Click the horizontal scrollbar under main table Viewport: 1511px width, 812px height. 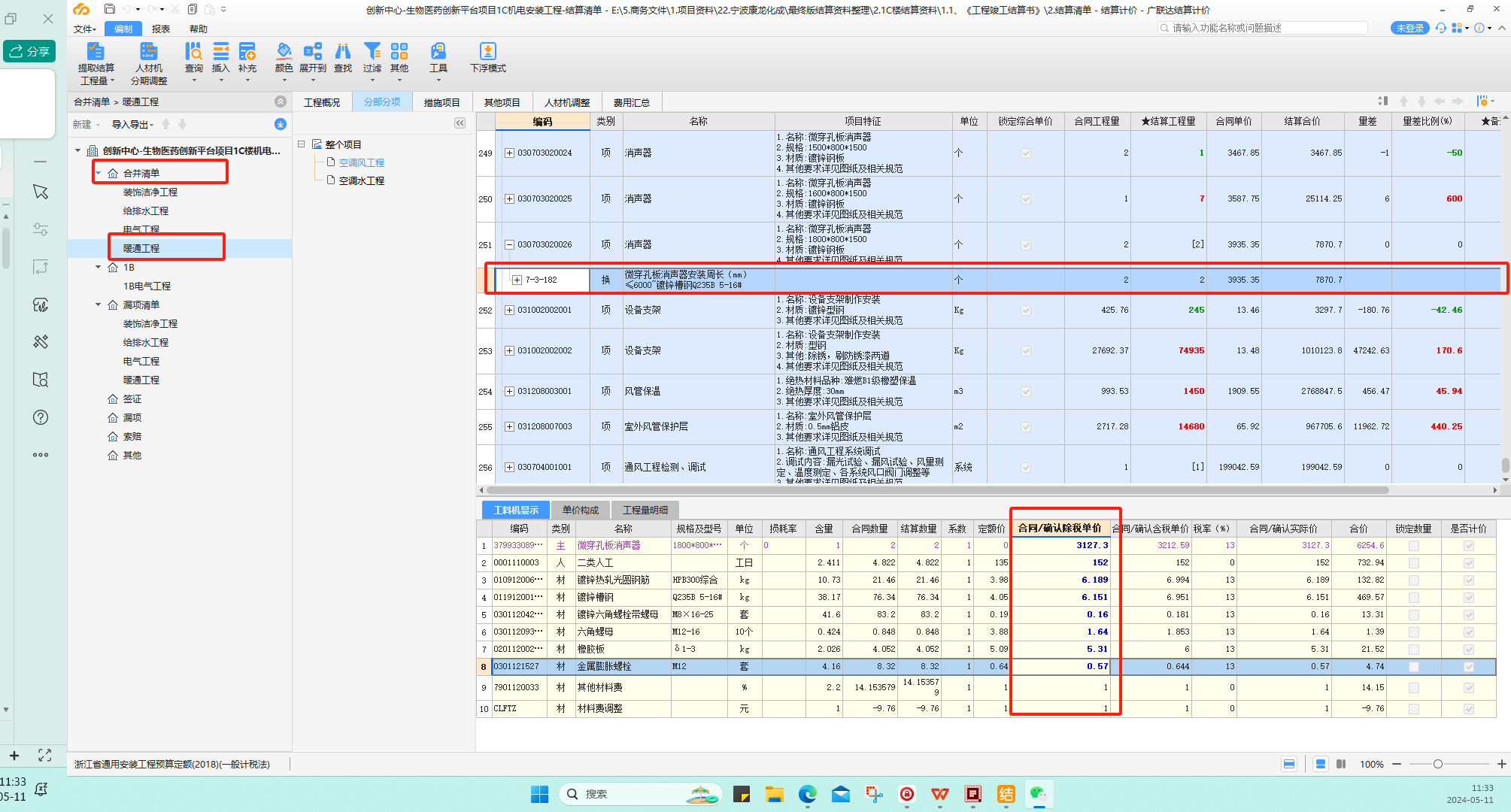point(936,490)
